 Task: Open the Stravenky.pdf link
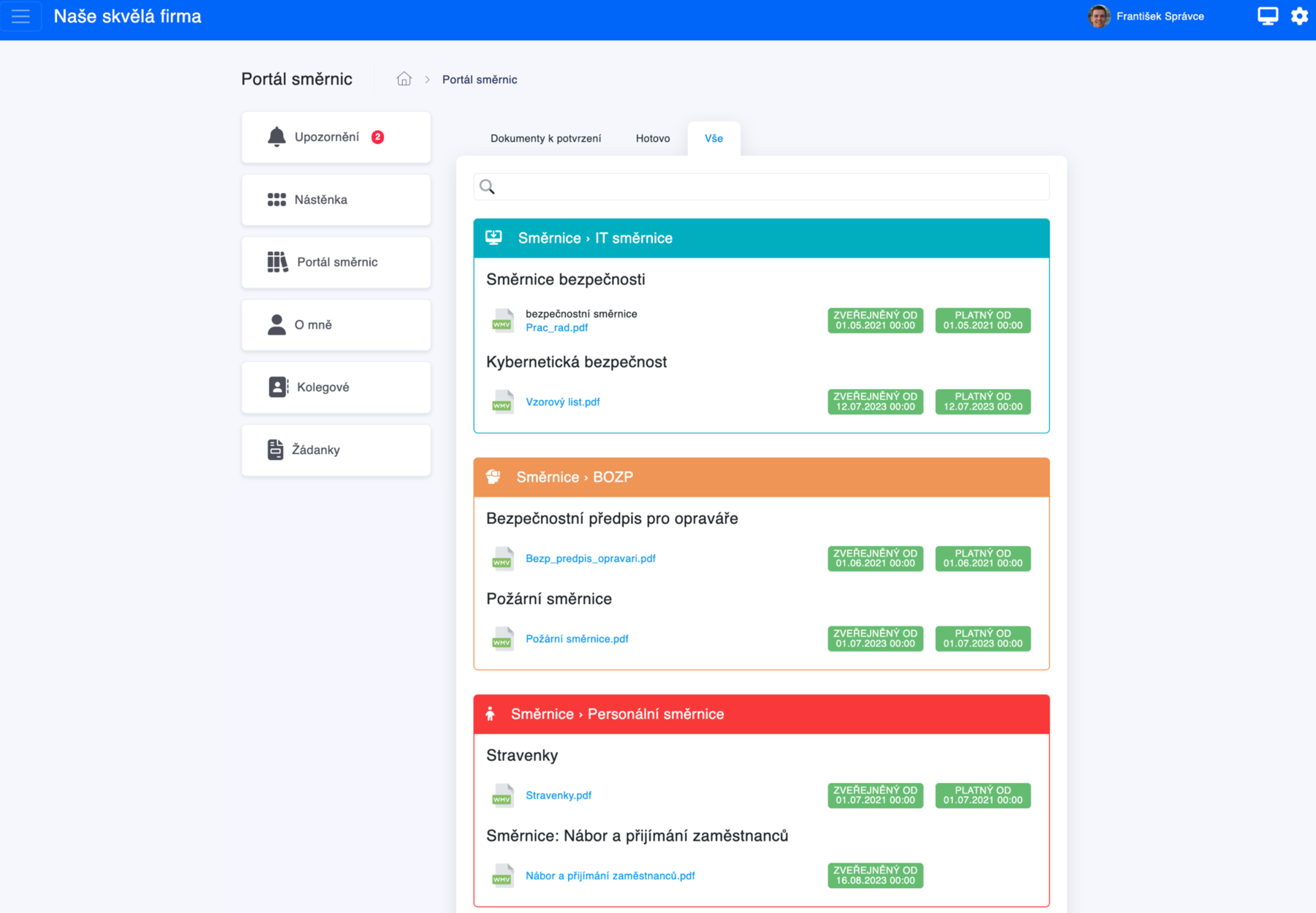[x=559, y=795]
